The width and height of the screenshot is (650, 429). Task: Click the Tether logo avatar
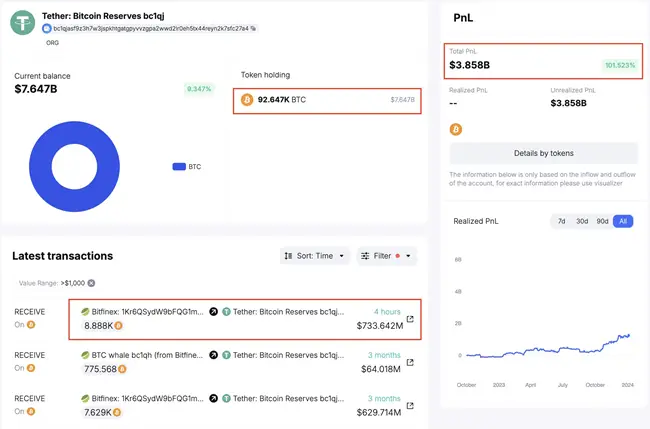(22, 22)
